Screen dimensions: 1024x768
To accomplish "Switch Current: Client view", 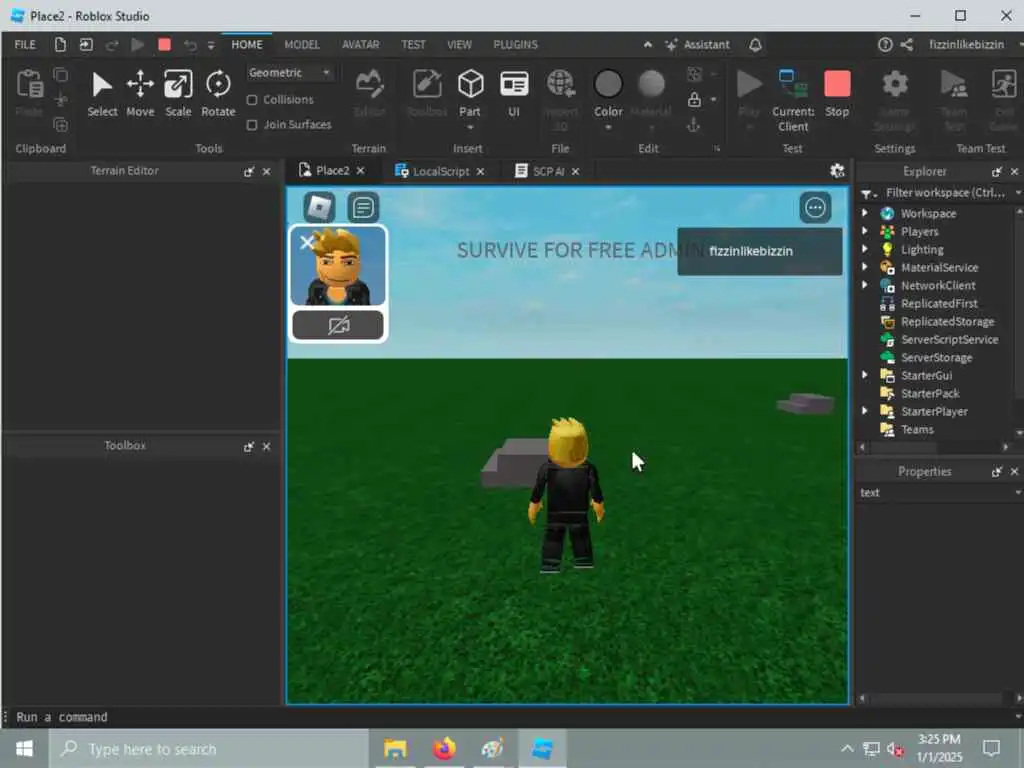I will 793,101.
